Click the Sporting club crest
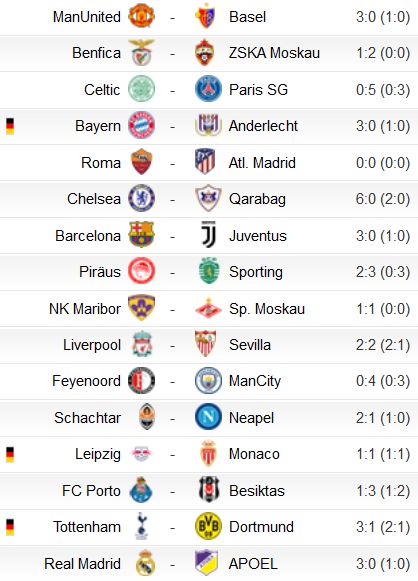The width and height of the screenshot is (418, 581). [x=209, y=271]
